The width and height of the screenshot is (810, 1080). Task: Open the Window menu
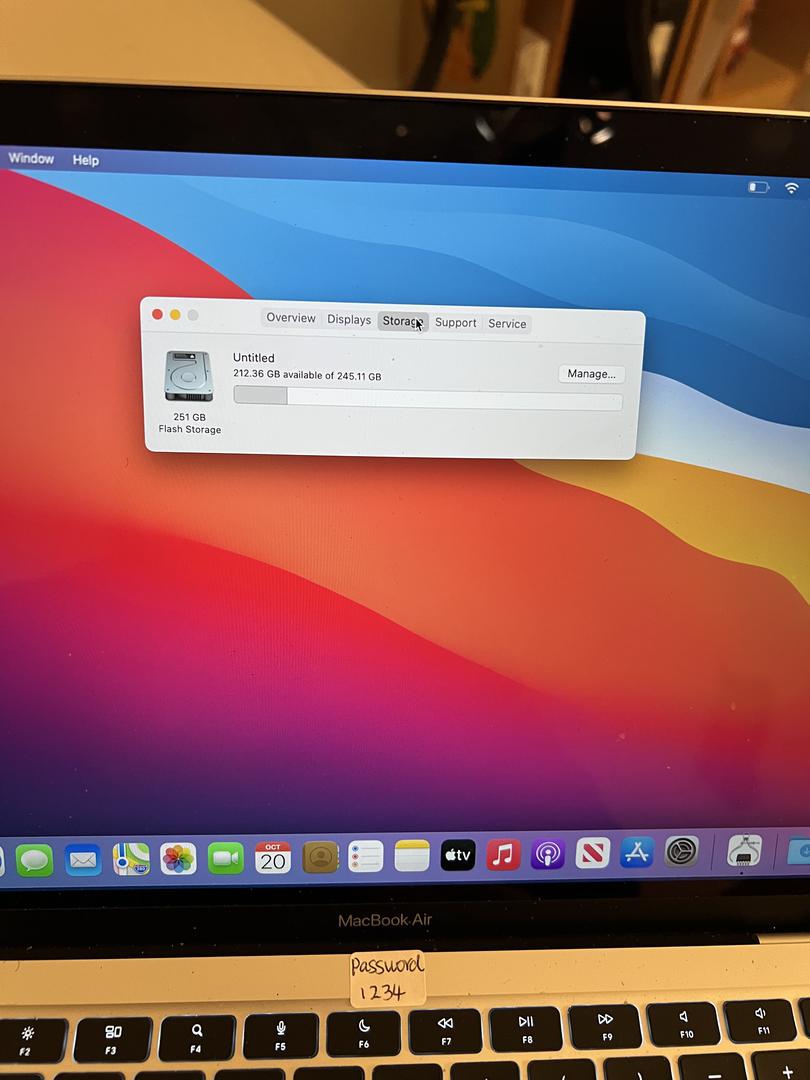(31, 158)
